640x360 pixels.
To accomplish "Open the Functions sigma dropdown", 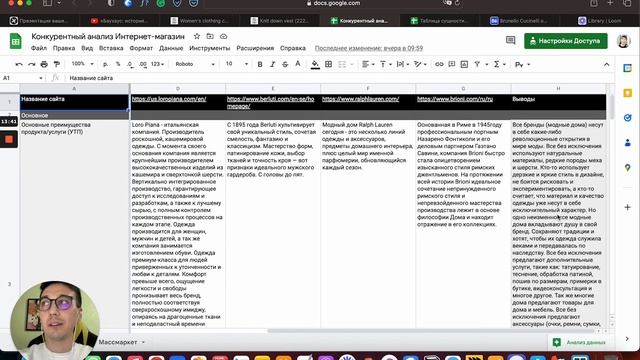I will click(x=499, y=64).
